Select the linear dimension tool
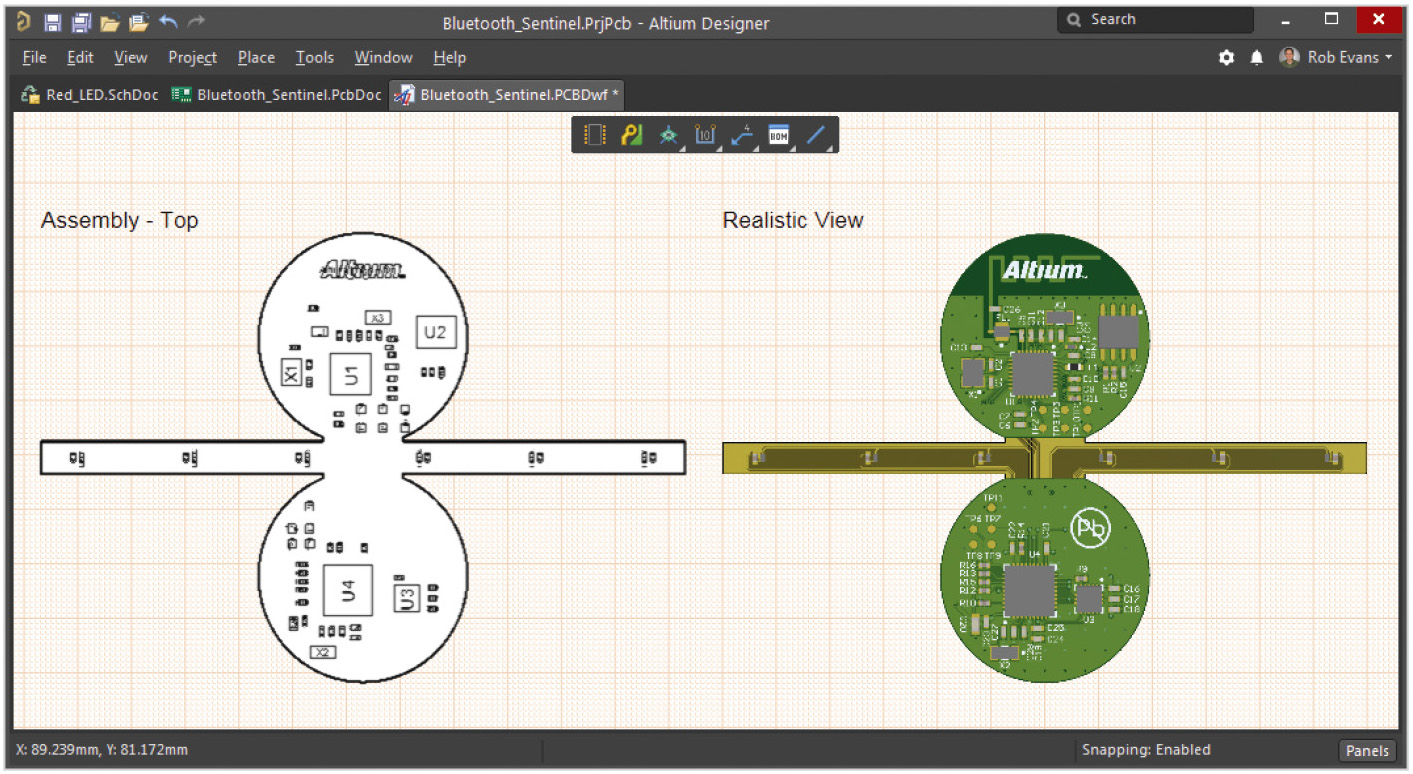 (x=705, y=135)
